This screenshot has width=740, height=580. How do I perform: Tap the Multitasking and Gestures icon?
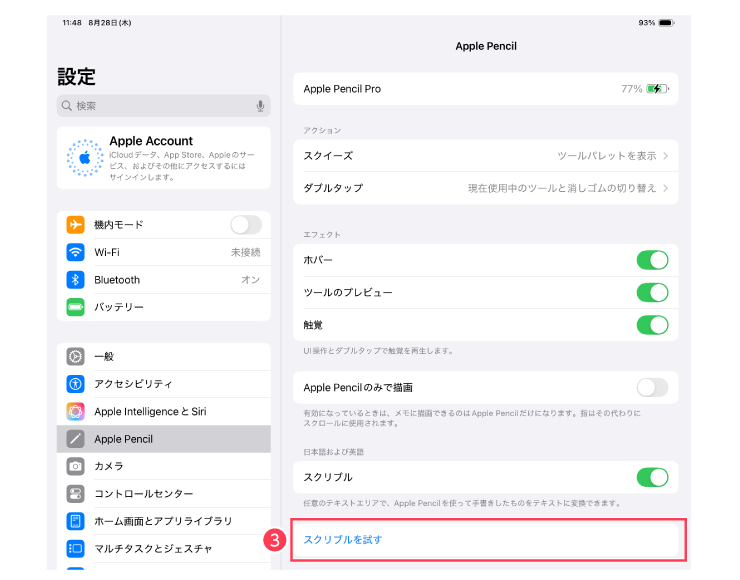click(75, 548)
